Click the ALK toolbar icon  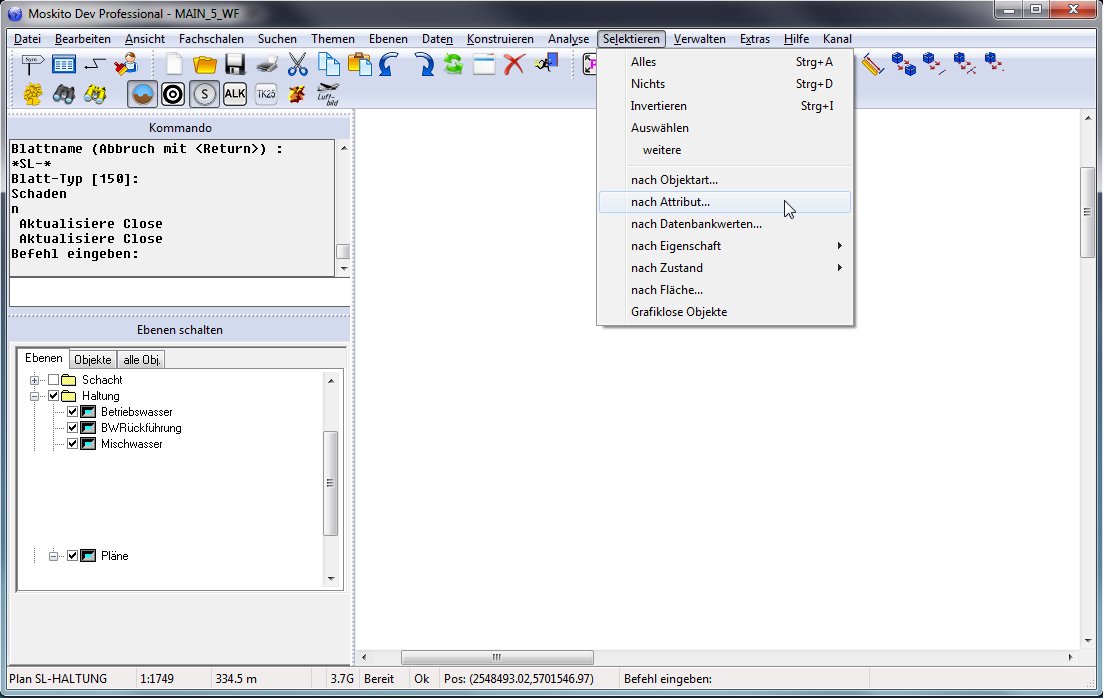(x=235, y=94)
